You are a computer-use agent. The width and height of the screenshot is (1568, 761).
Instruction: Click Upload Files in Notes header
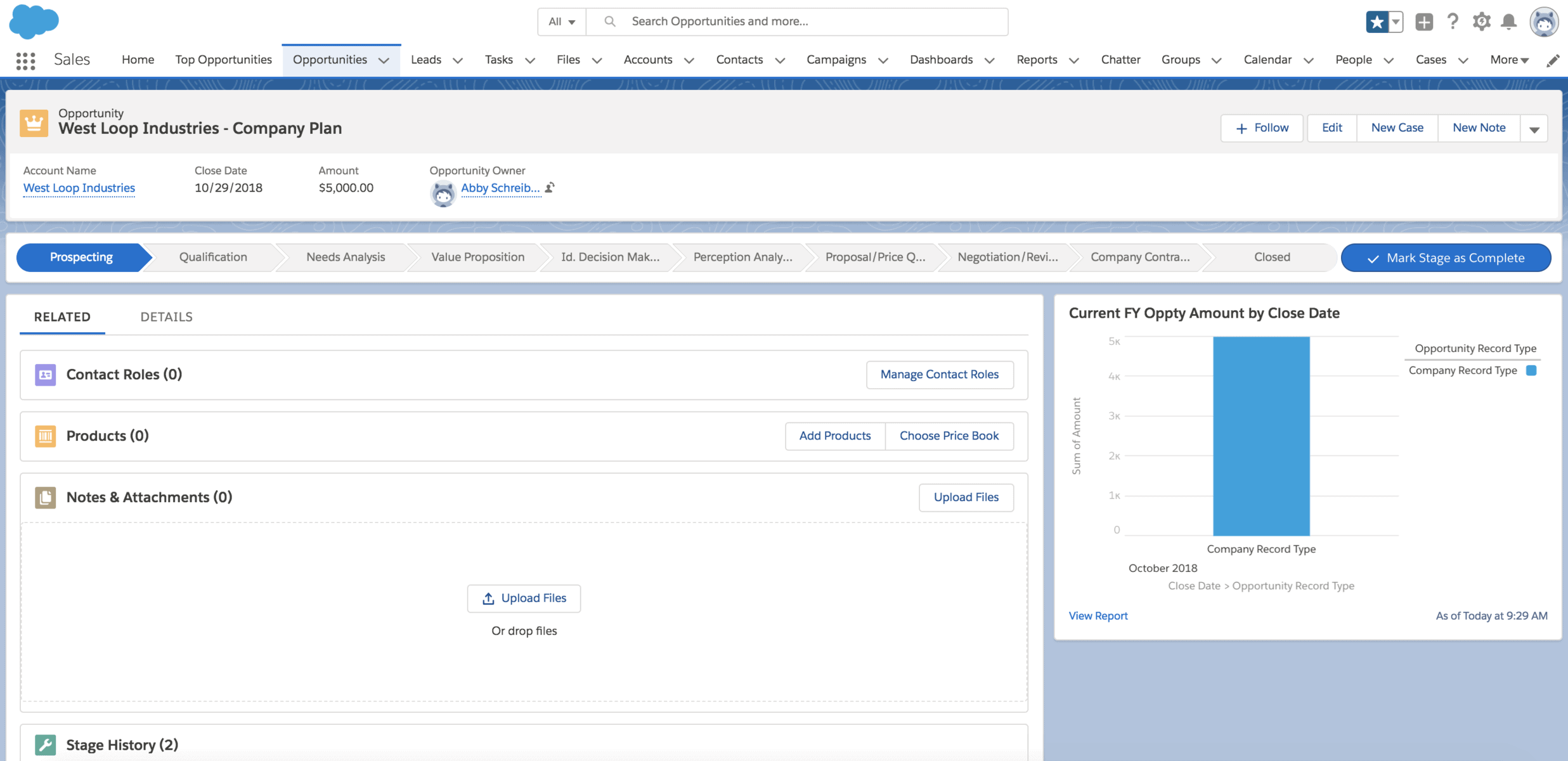point(966,497)
